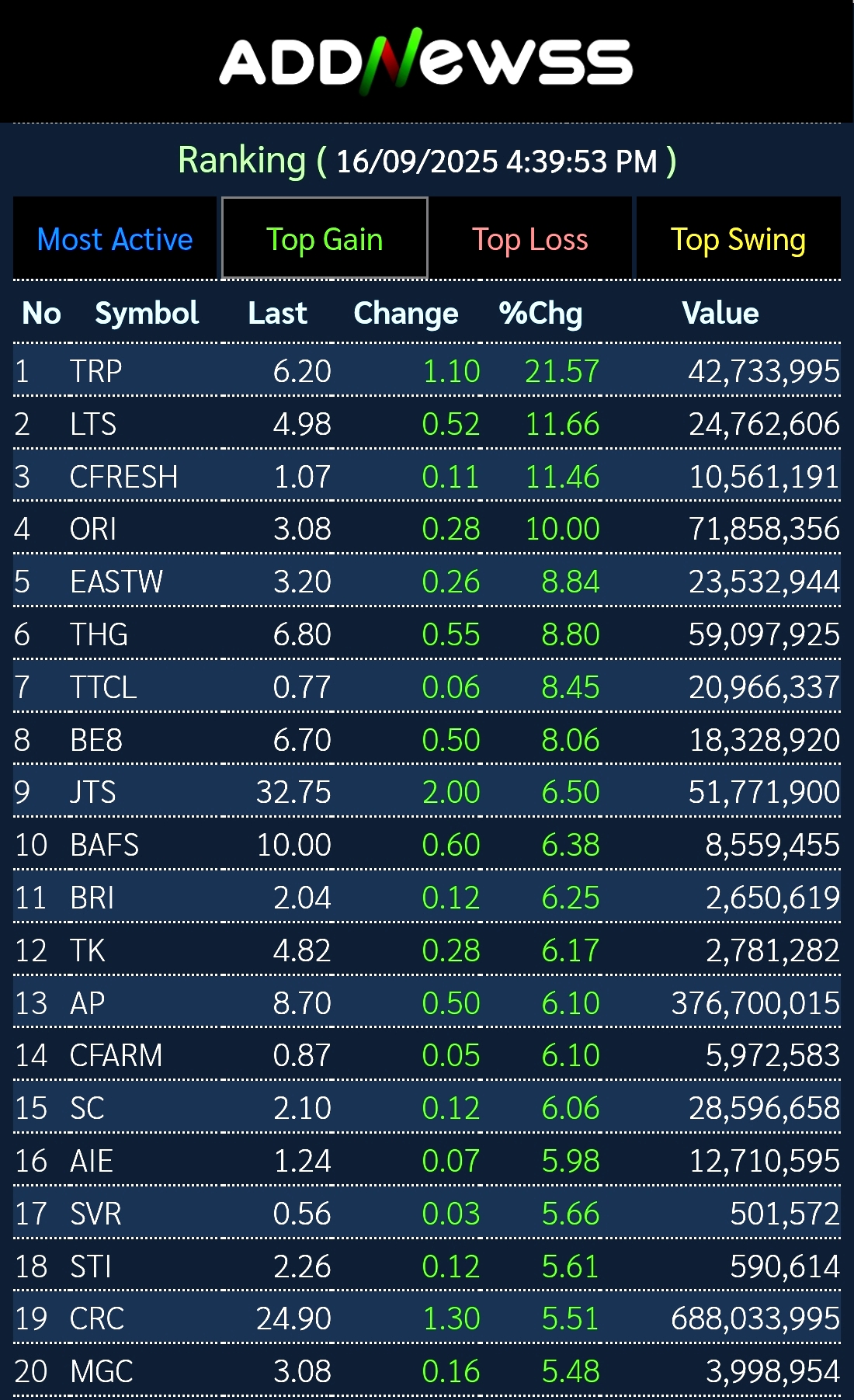The image size is (854, 1400).
Task: Click the ADDNEWSS logo
Action: tap(426, 61)
